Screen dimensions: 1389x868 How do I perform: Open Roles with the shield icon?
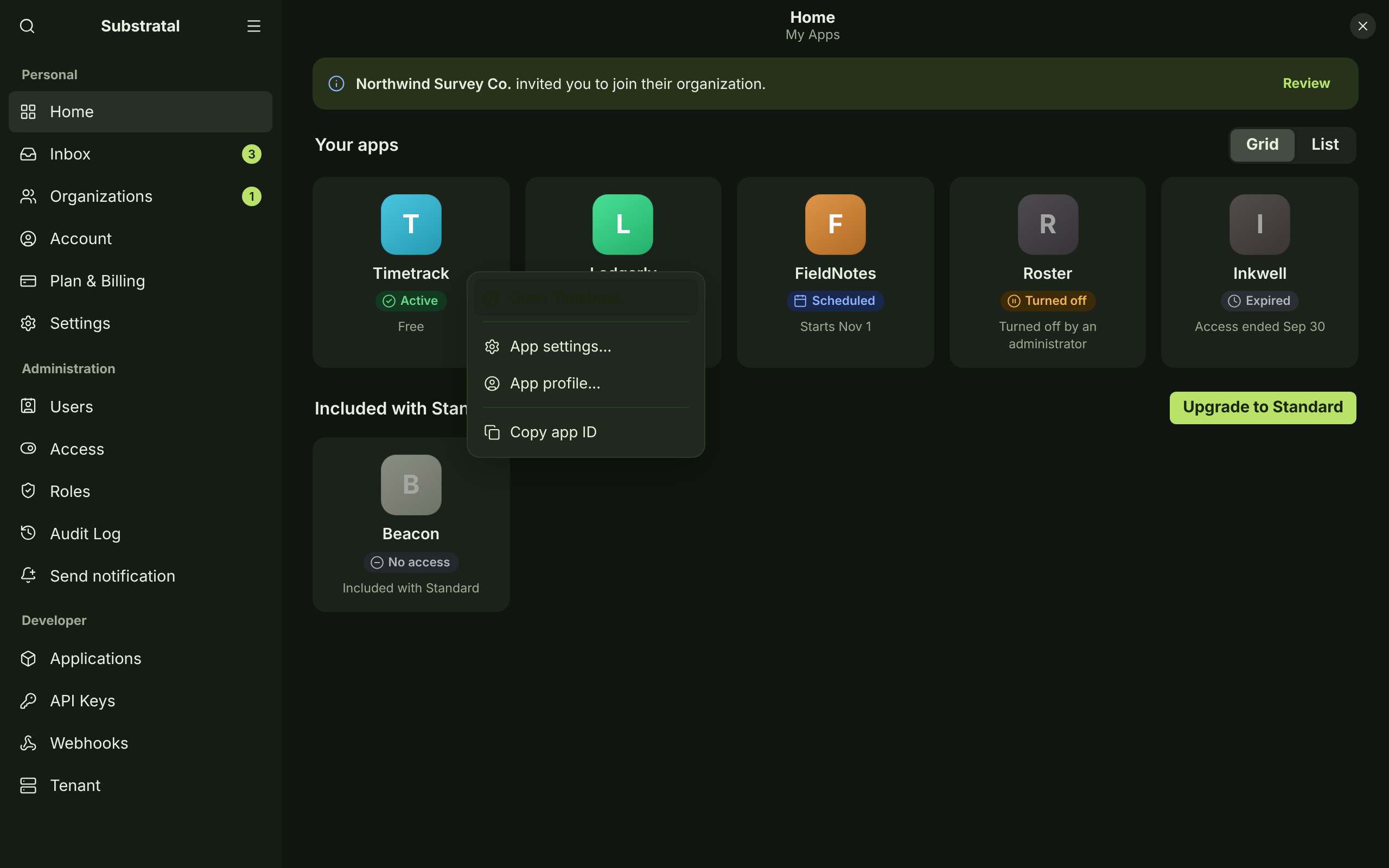click(140, 492)
